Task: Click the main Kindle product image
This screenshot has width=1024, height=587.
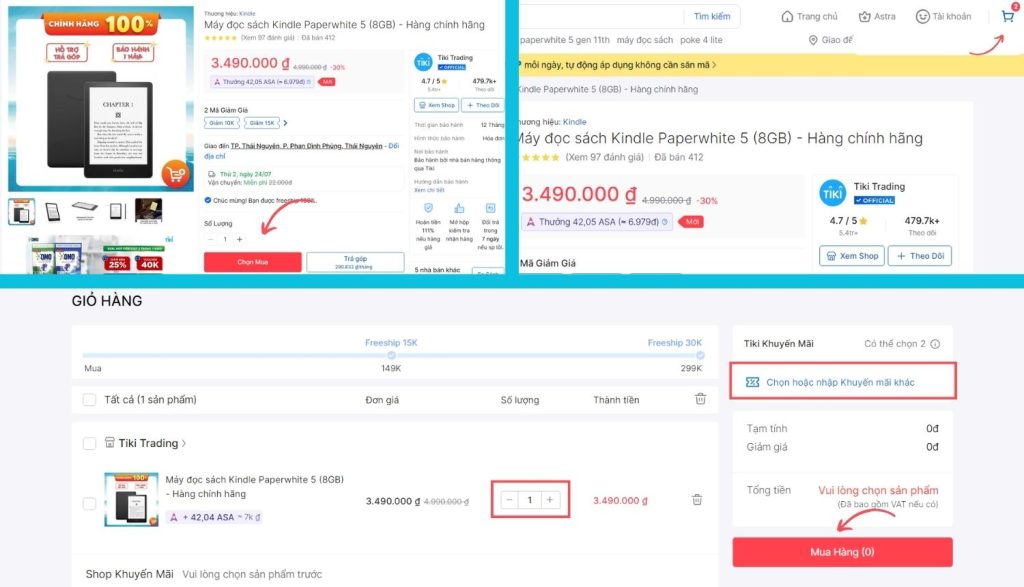Action: [x=101, y=99]
